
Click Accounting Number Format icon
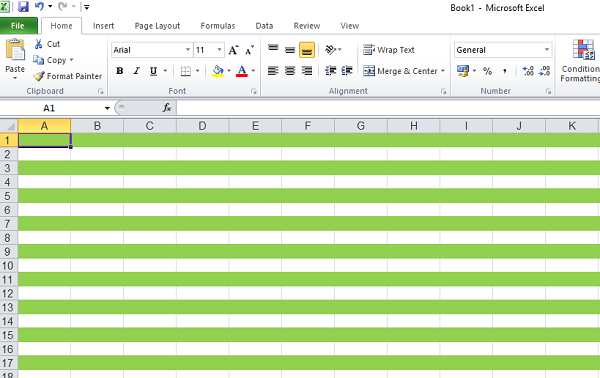(463, 71)
